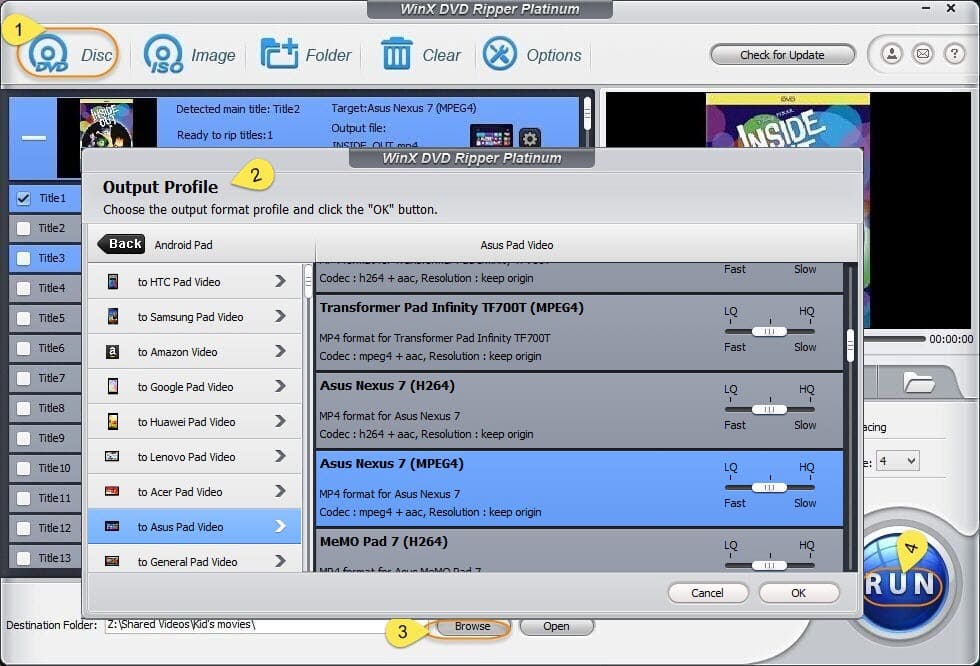Check the Title4 checkbox

[x=24, y=289]
